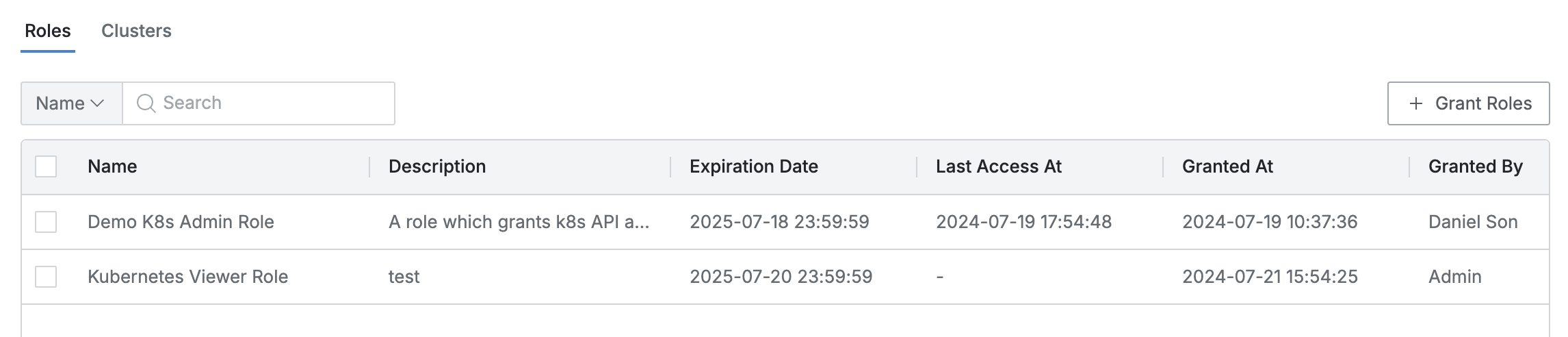The width and height of the screenshot is (1568, 337).
Task: Open the Kubernetes Viewer Role entry
Action: click(x=187, y=277)
